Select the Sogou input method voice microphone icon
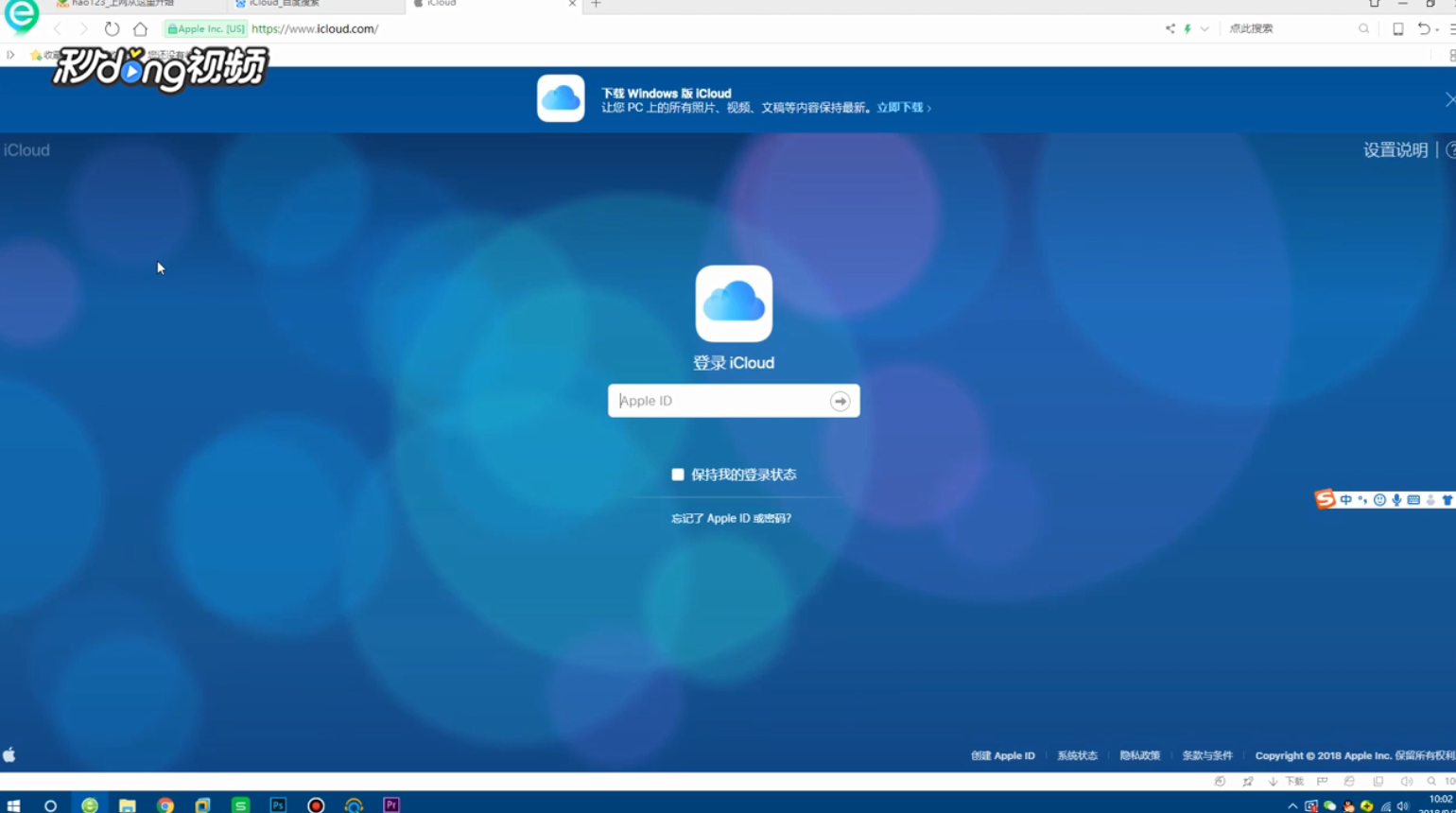The width and height of the screenshot is (1456, 813). (1397, 499)
